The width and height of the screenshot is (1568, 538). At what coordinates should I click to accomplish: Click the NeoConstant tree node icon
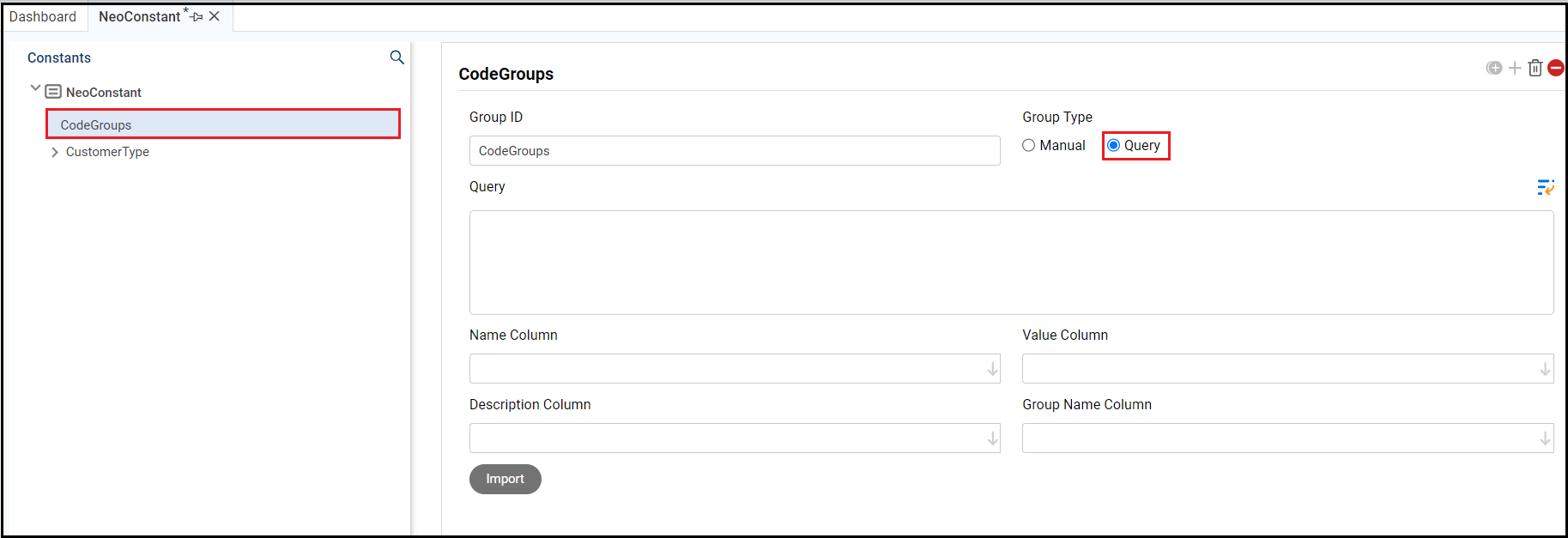(53, 92)
